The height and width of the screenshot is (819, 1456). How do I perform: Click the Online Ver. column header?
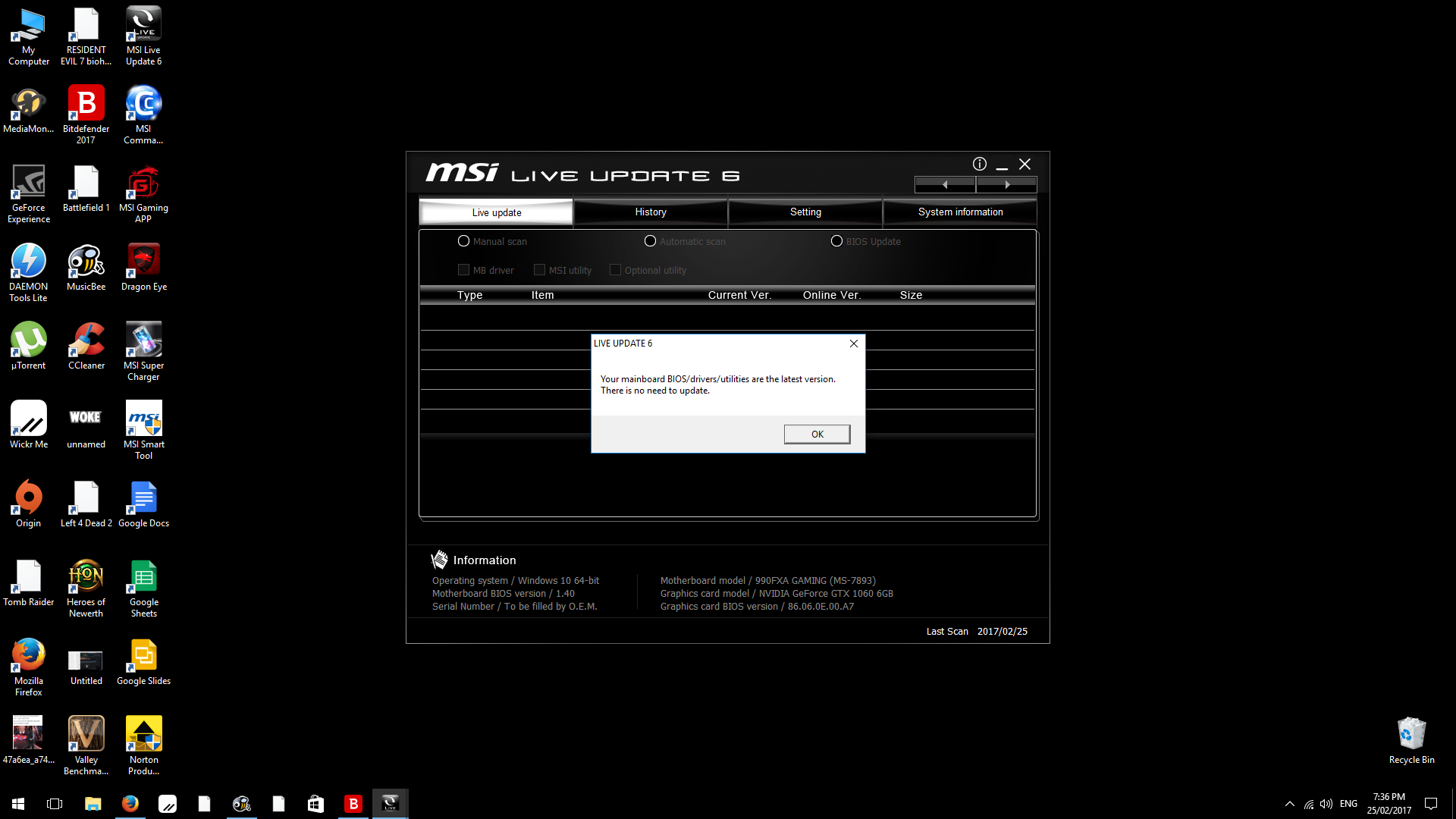pyautogui.click(x=832, y=295)
